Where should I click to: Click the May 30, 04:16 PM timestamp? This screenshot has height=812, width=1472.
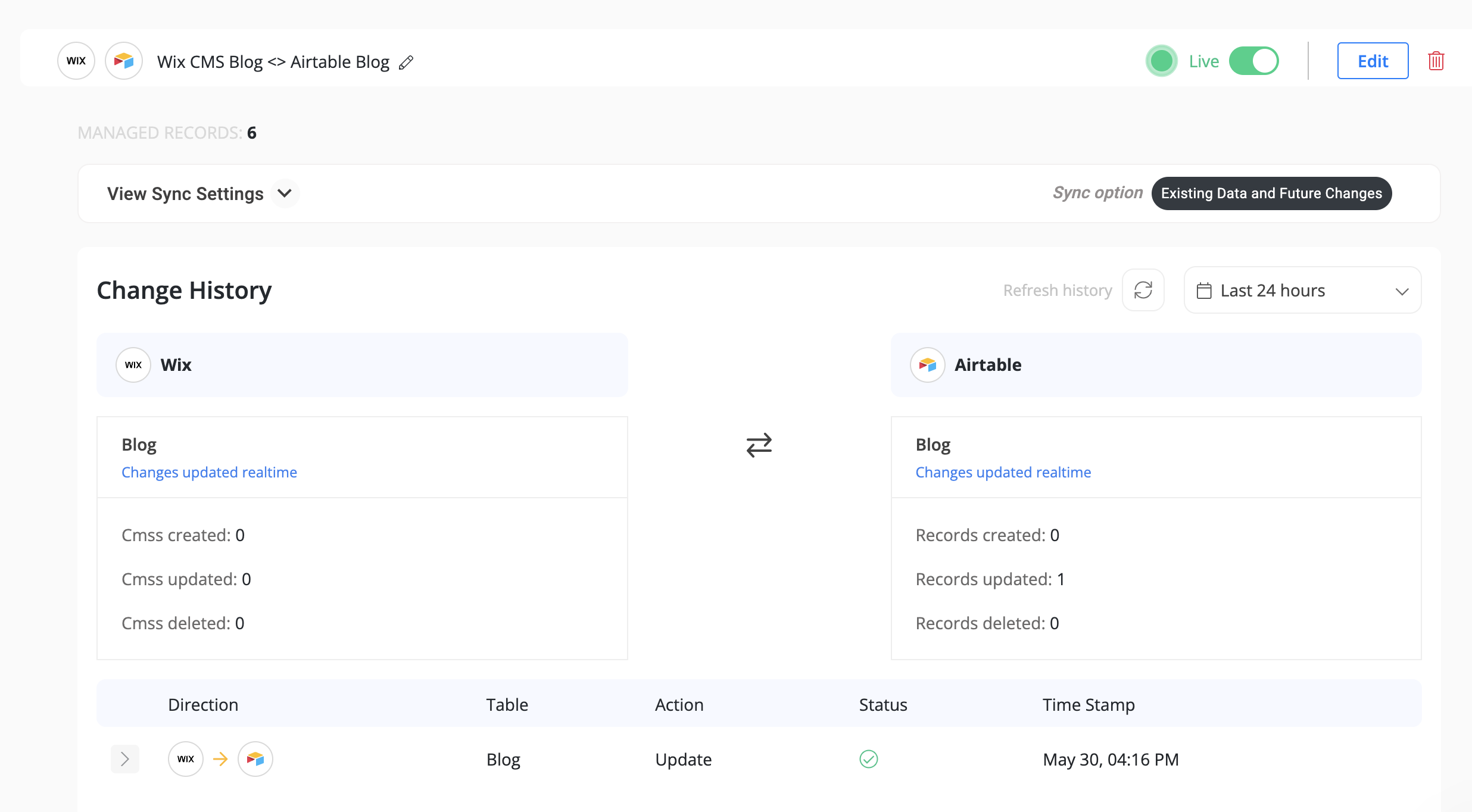[1111, 760]
